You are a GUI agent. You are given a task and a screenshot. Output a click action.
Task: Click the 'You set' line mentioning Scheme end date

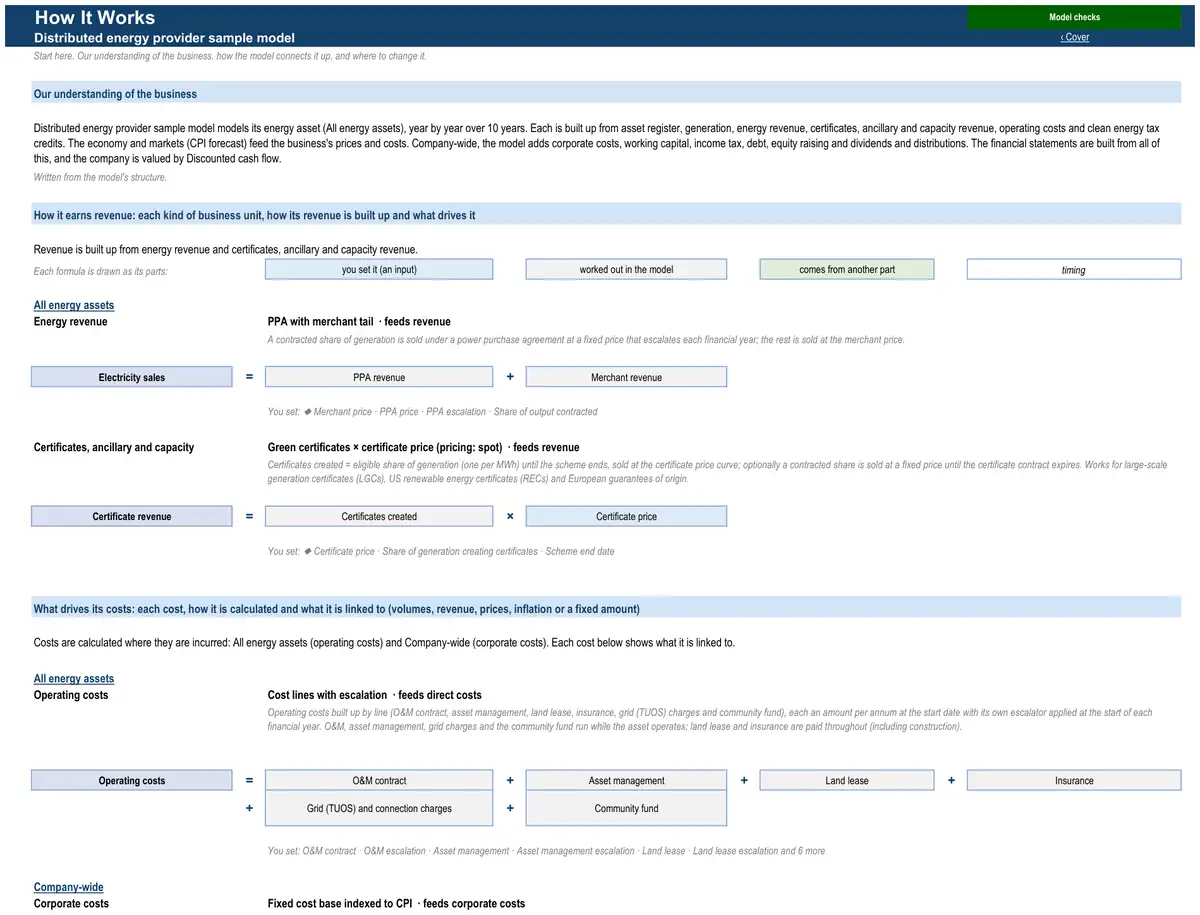441,551
